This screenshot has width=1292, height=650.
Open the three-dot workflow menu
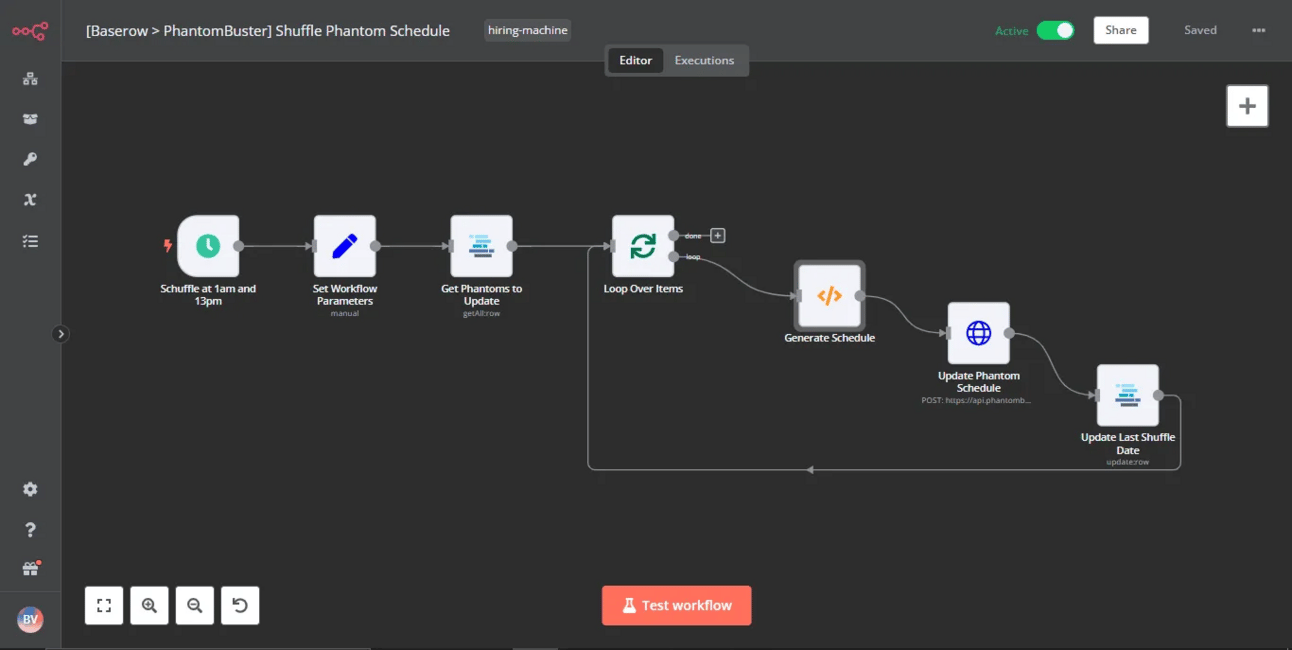click(1259, 30)
